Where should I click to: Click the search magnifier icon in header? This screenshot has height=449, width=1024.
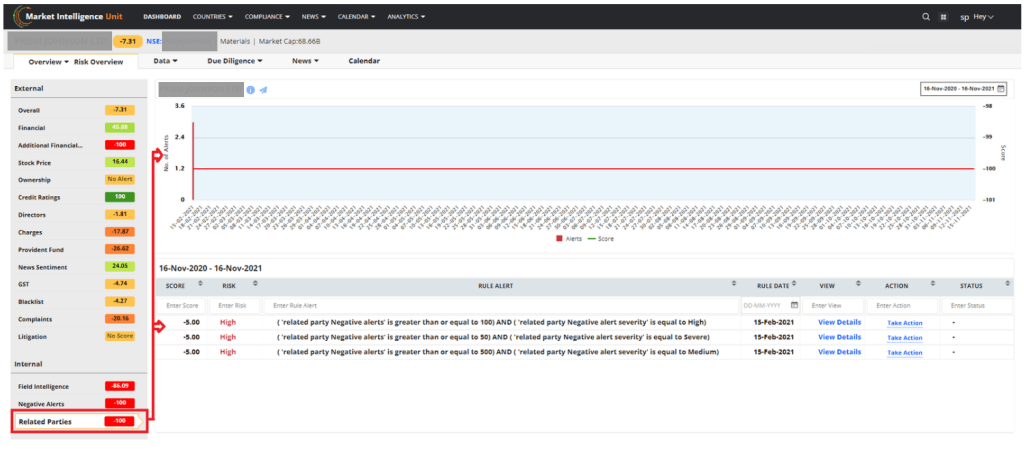pos(925,17)
